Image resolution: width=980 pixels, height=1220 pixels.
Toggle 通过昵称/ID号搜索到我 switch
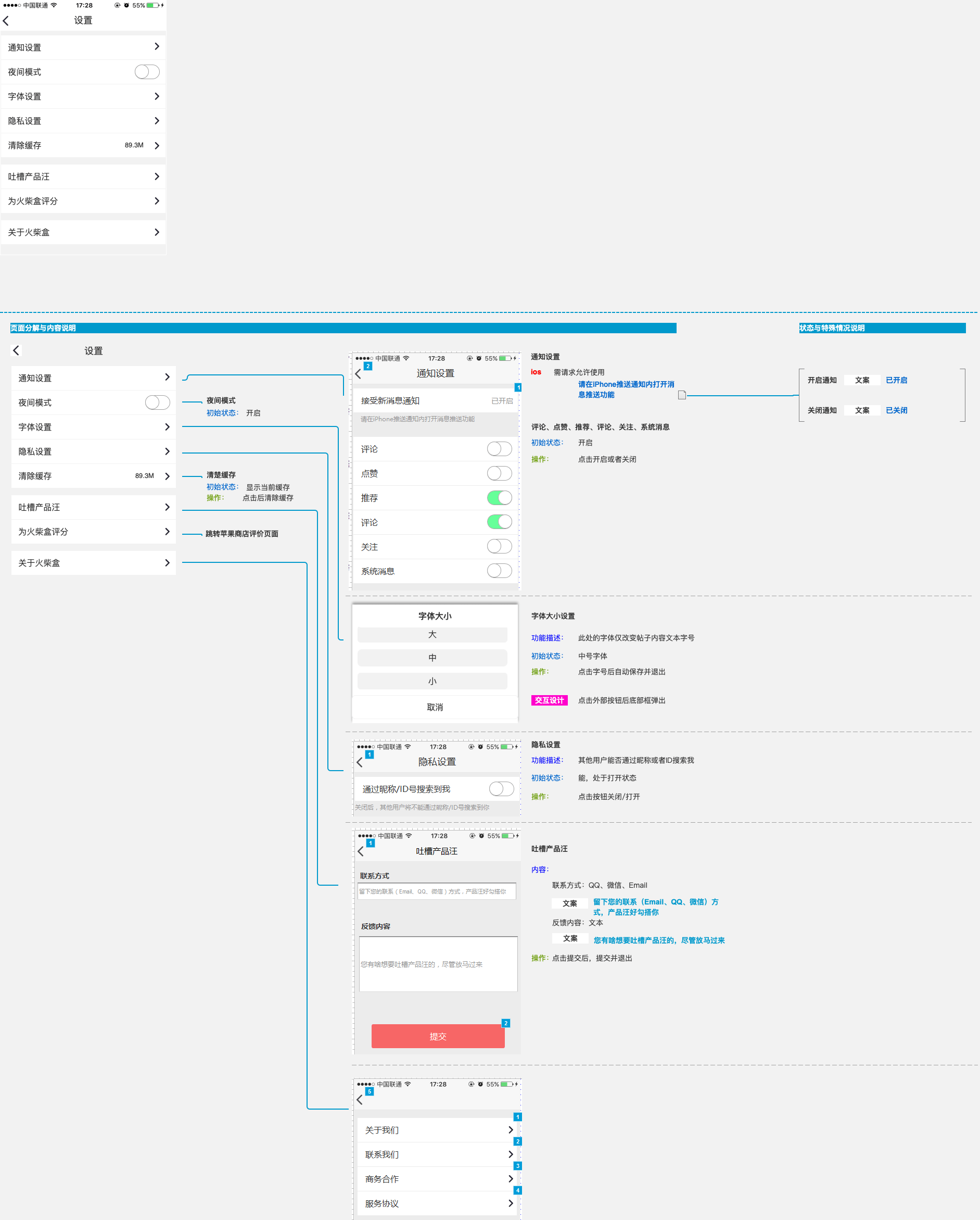click(502, 789)
